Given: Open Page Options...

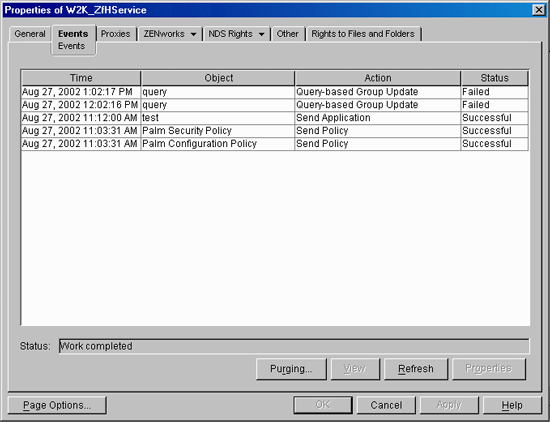Looking at the screenshot, I should (57, 406).
